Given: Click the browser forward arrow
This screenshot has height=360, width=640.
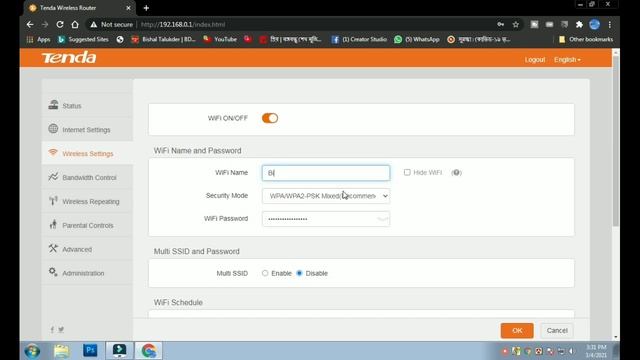Looking at the screenshot, I should (x=45, y=24).
